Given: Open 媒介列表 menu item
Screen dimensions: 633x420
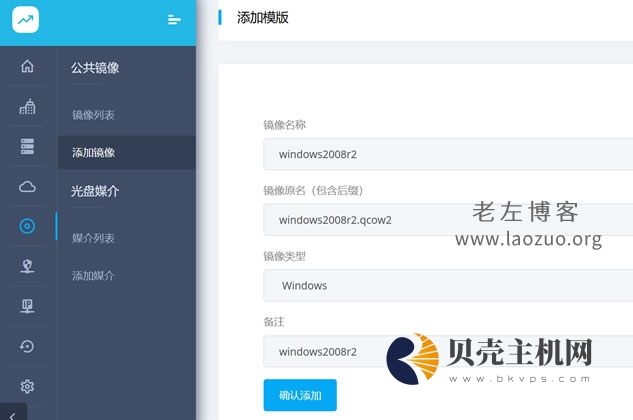Looking at the screenshot, I should pos(93,238).
